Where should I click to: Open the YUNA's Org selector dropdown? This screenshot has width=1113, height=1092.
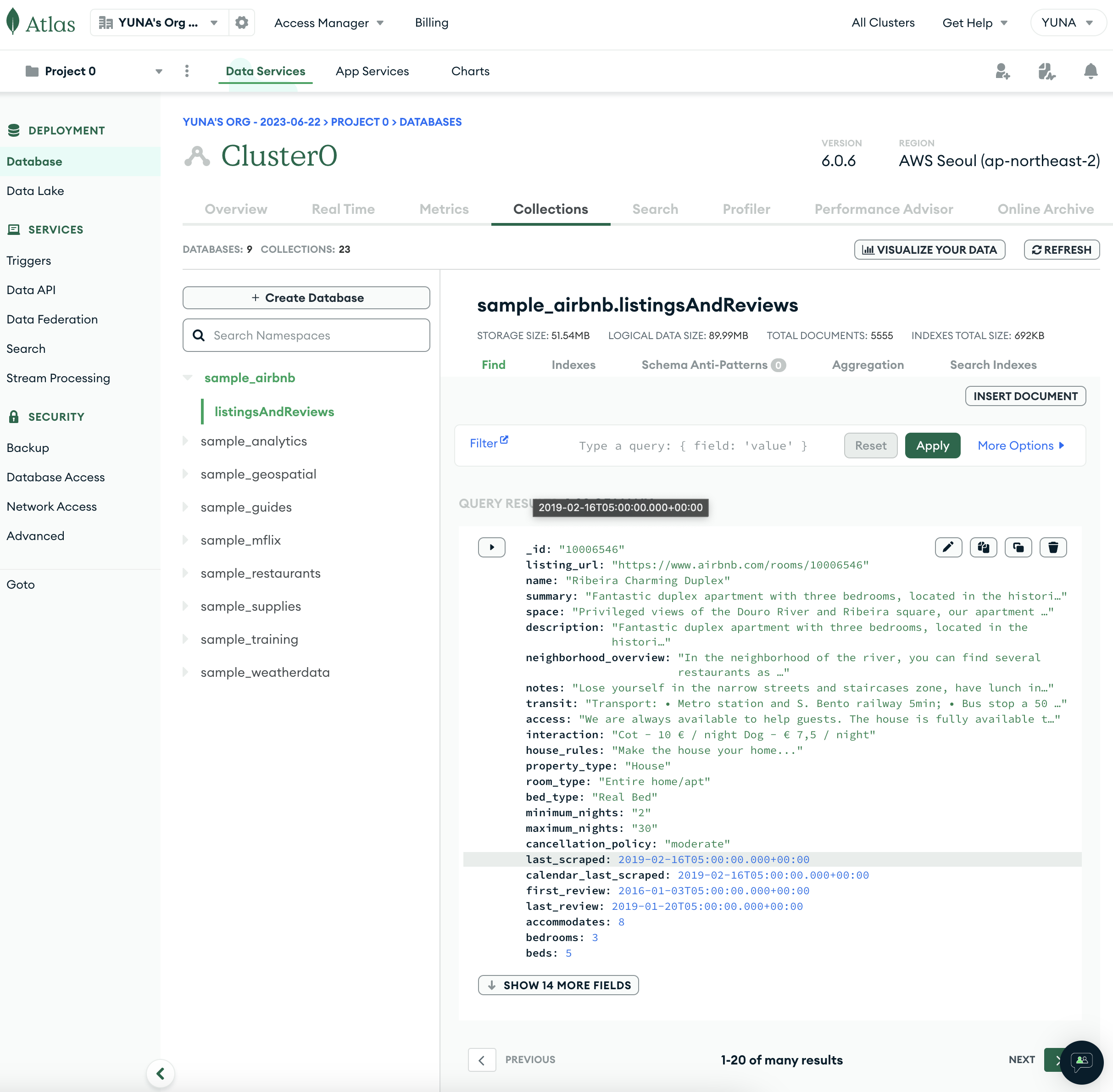159,23
